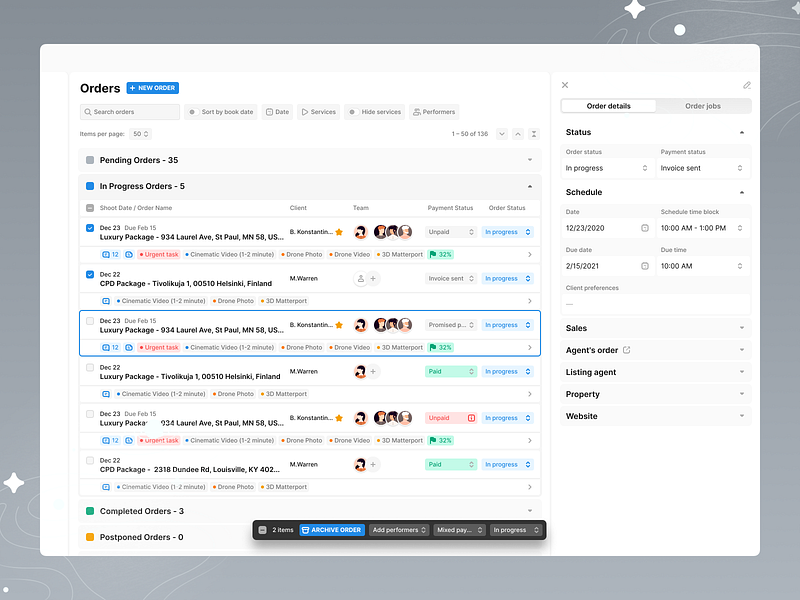
Task: Switch to the Order jobs tab
Action: click(703, 105)
